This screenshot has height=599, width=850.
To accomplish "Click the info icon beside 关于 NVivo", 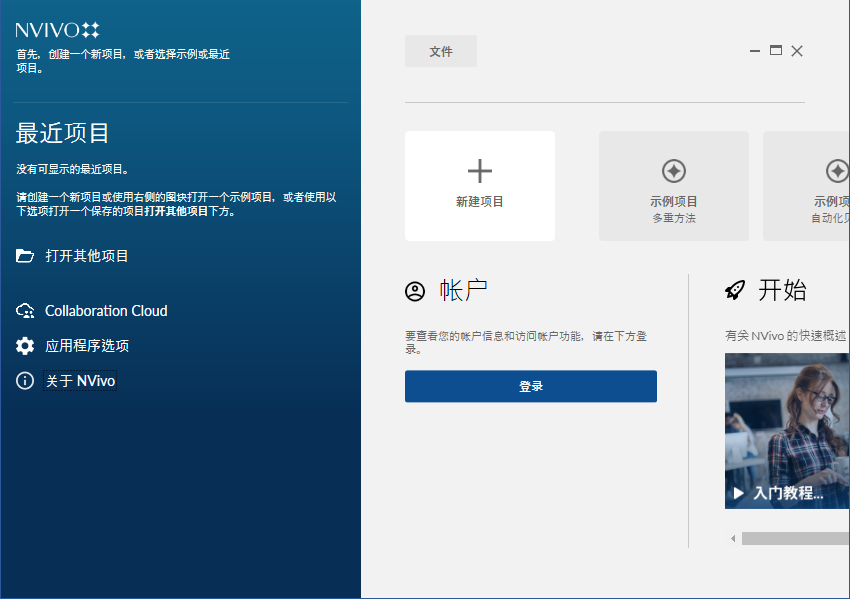I will (x=25, y=381).
